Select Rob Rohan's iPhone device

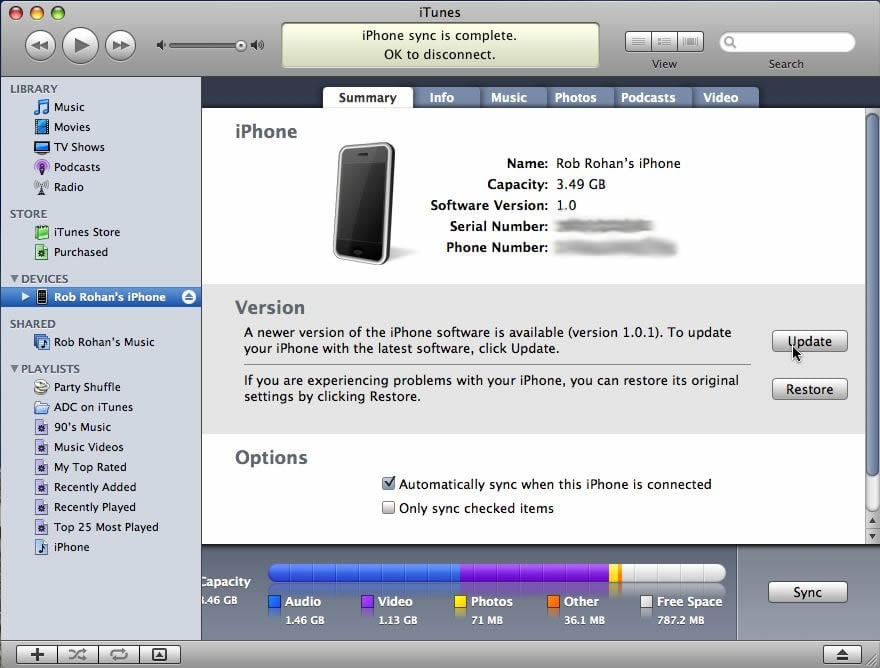click(101, 297)
